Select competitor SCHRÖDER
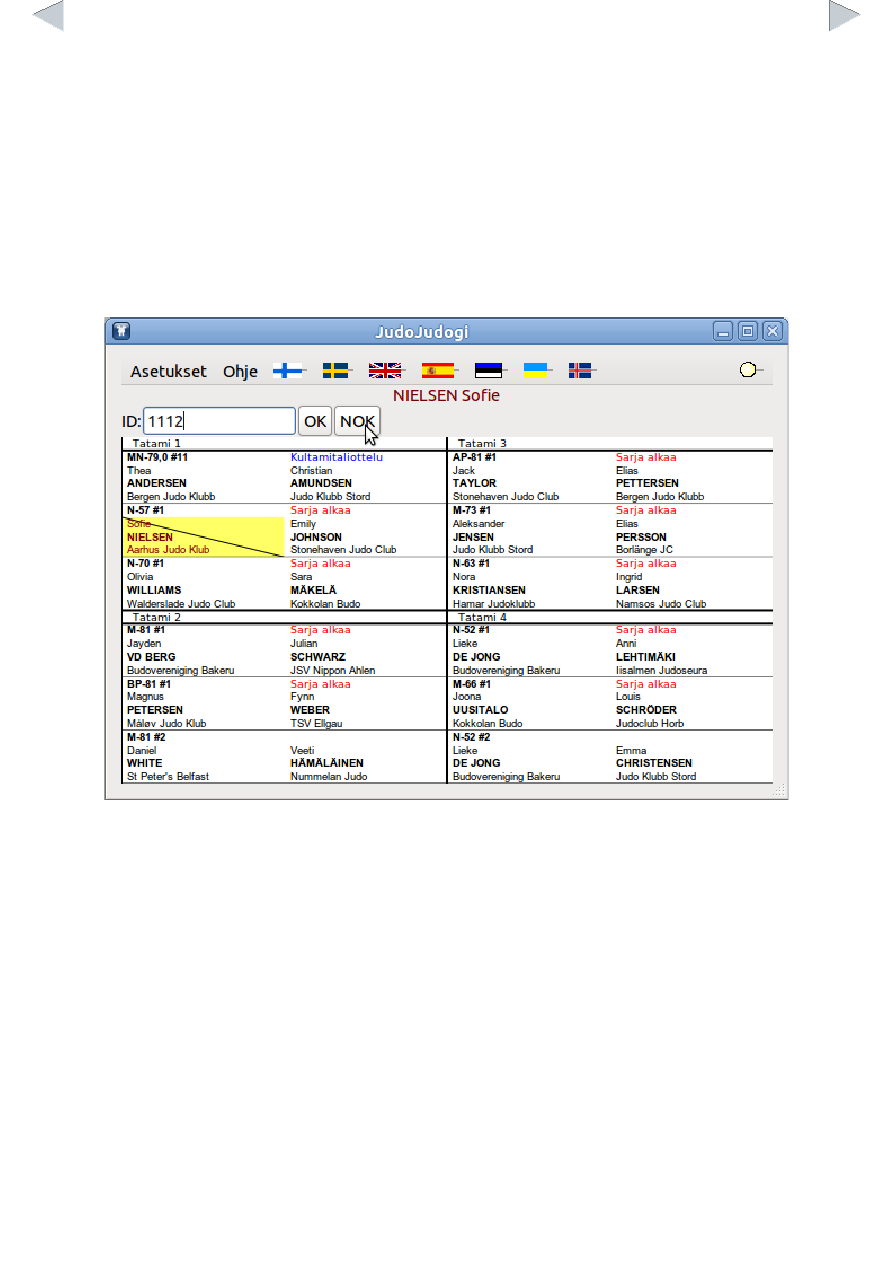The height and width of the screenshot is (1263, 893). coord(646,710)
